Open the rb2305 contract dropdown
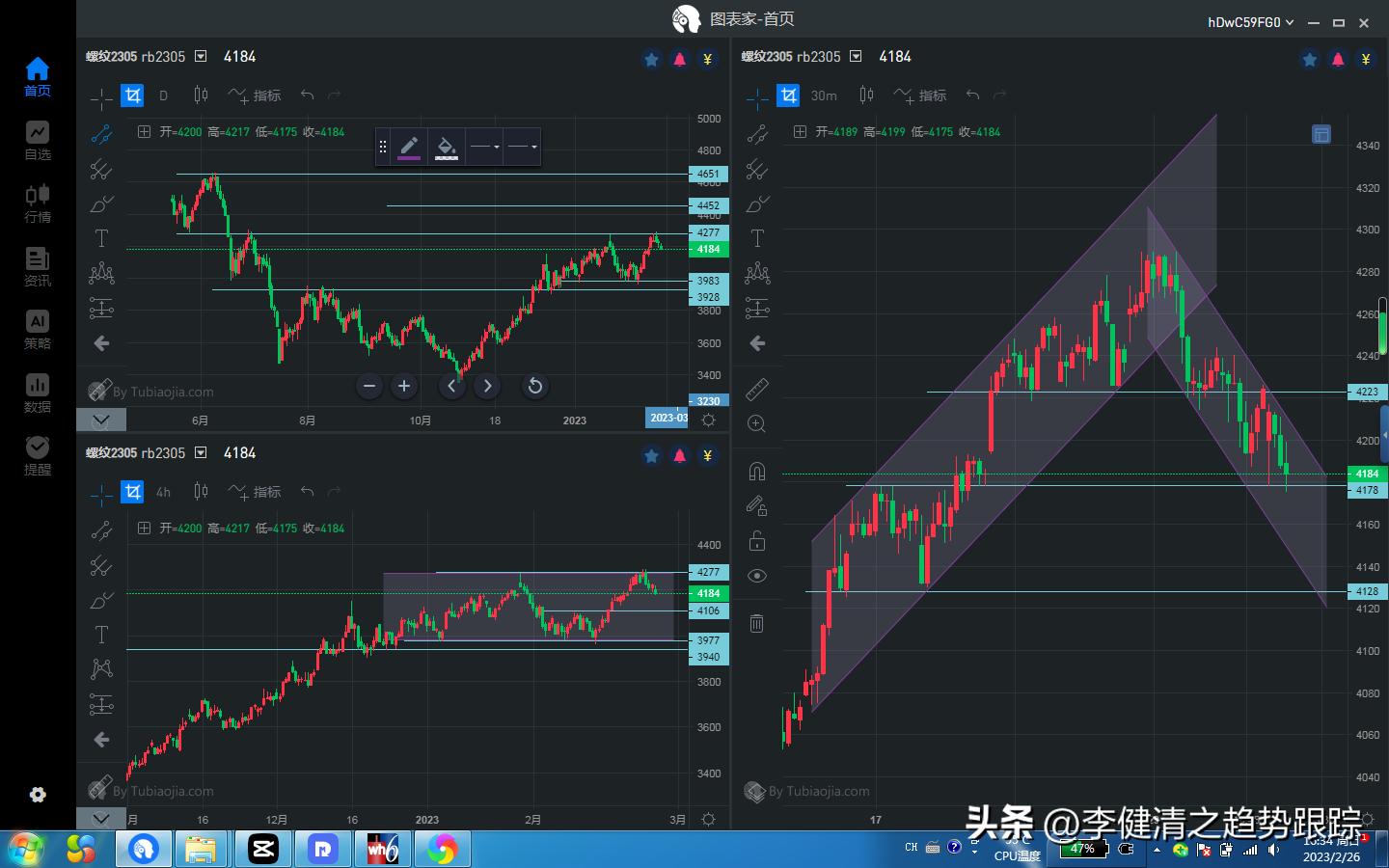Image resolution: width=1389 pixels, height=868 pixels. [200, 56]
